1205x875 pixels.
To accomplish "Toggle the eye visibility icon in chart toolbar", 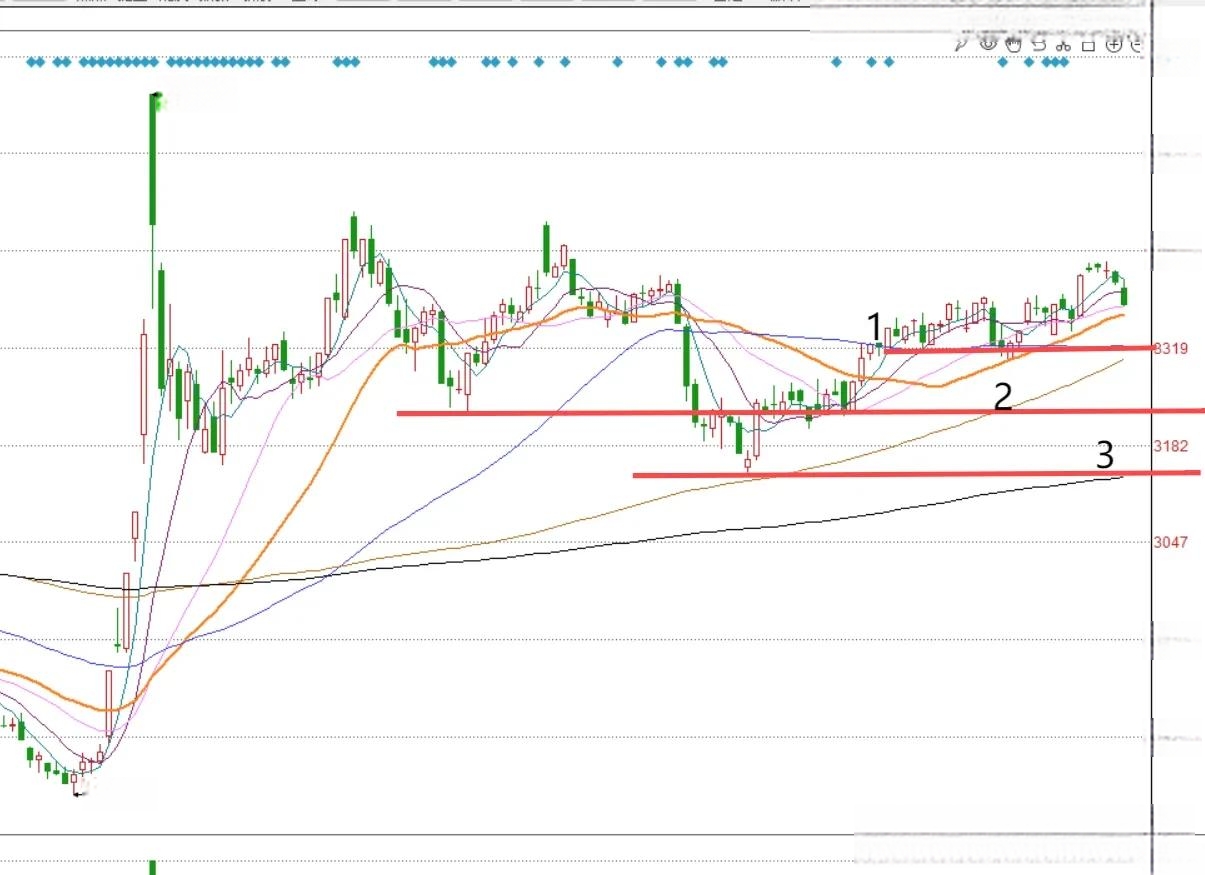I will 988,43.
